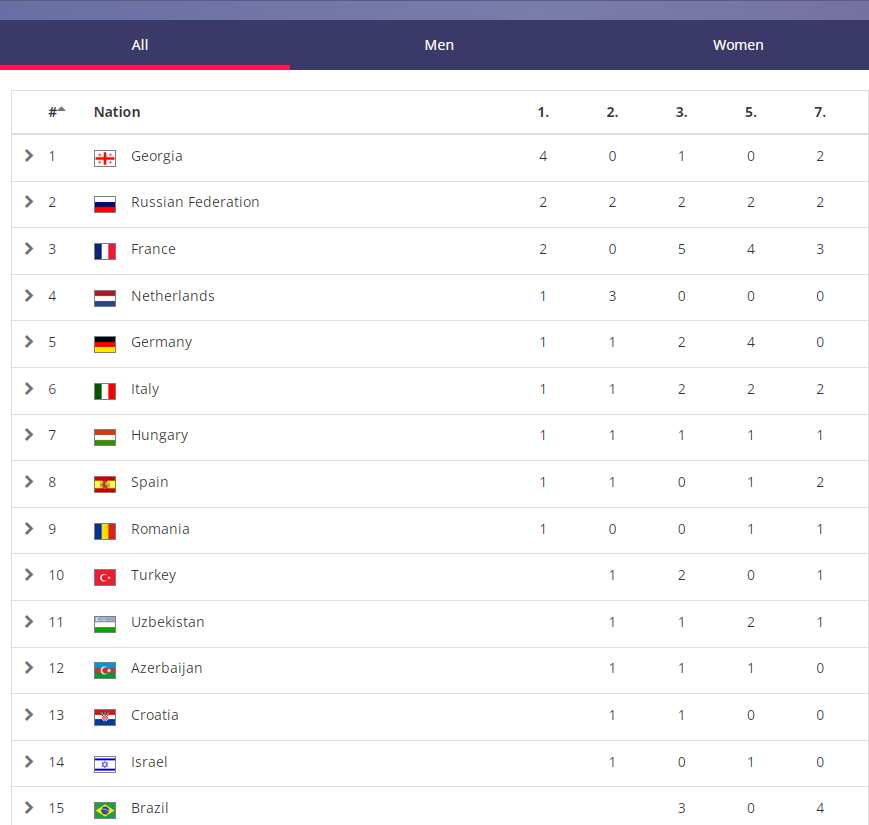
Task: Click the Germany flag icon
Action: 105,344
